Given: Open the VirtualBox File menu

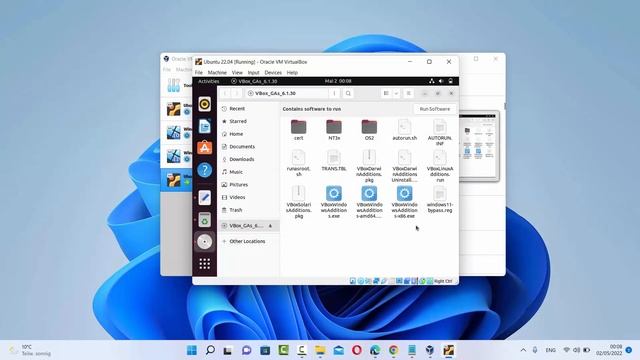Looking at the screenshot, I should [x=199, y=73].
